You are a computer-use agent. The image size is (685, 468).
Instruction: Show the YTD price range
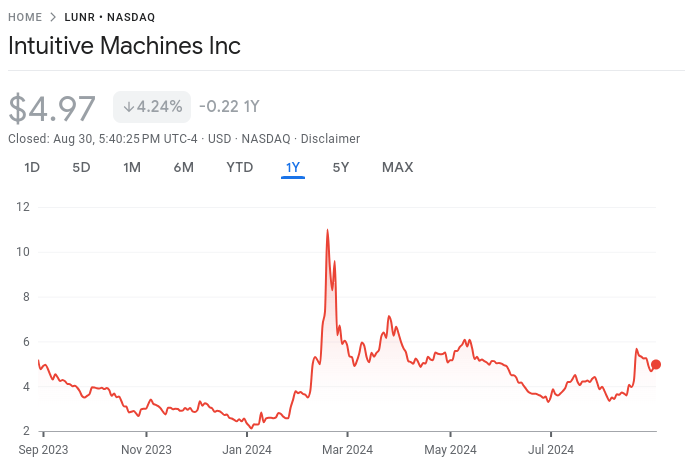tap(240, 167)
